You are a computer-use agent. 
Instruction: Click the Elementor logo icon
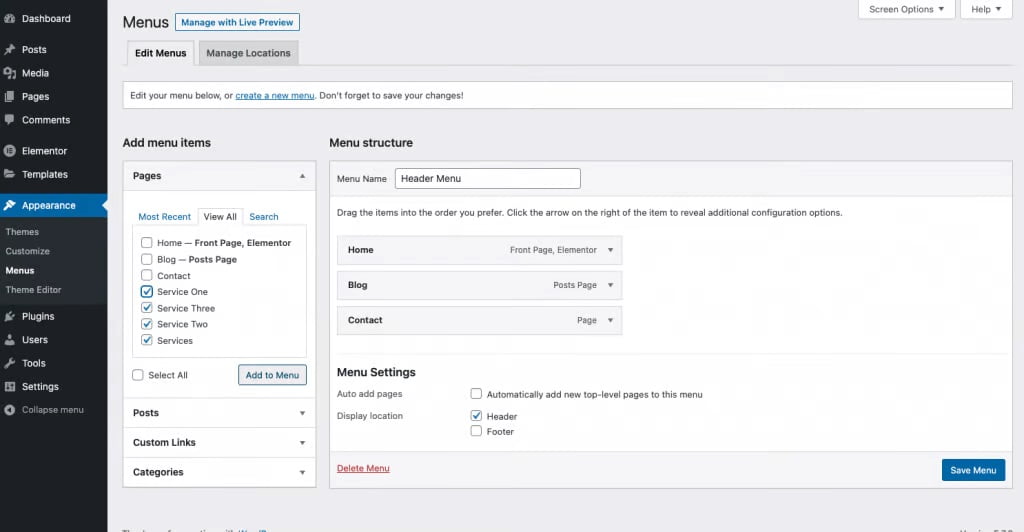point(10,151)
